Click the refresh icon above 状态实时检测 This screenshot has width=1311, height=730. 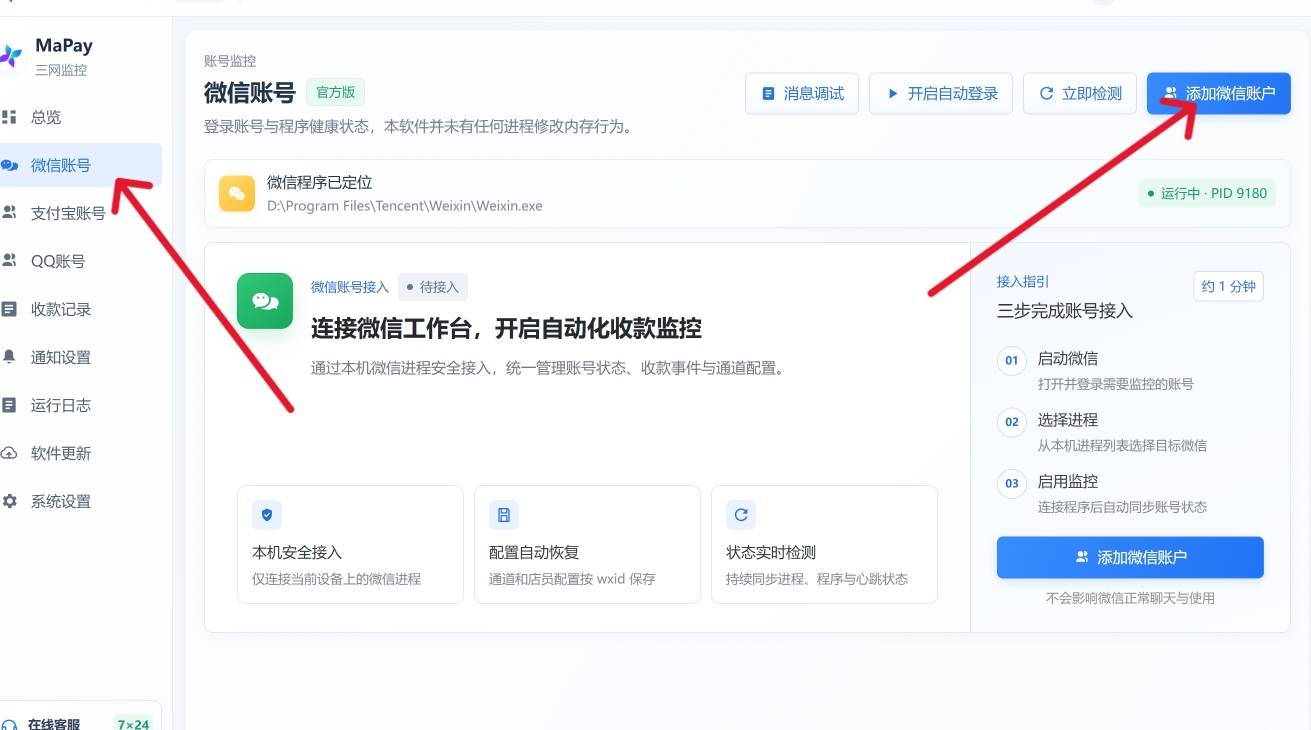click(x=741, y=515)
